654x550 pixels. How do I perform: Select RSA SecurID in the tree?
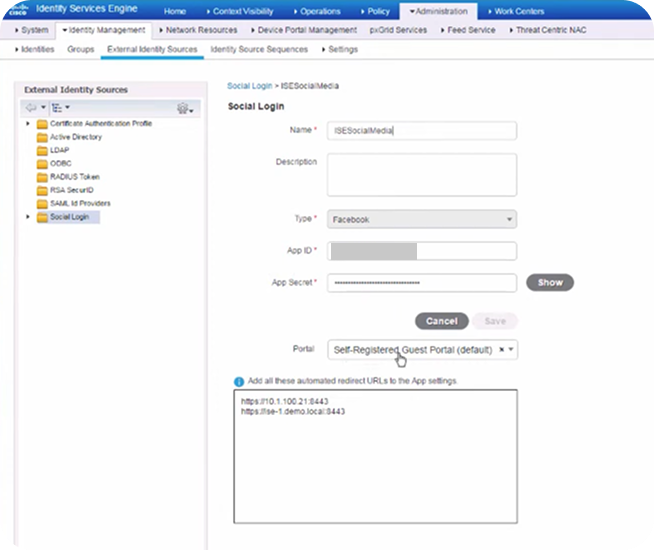[x=72, y=190]
